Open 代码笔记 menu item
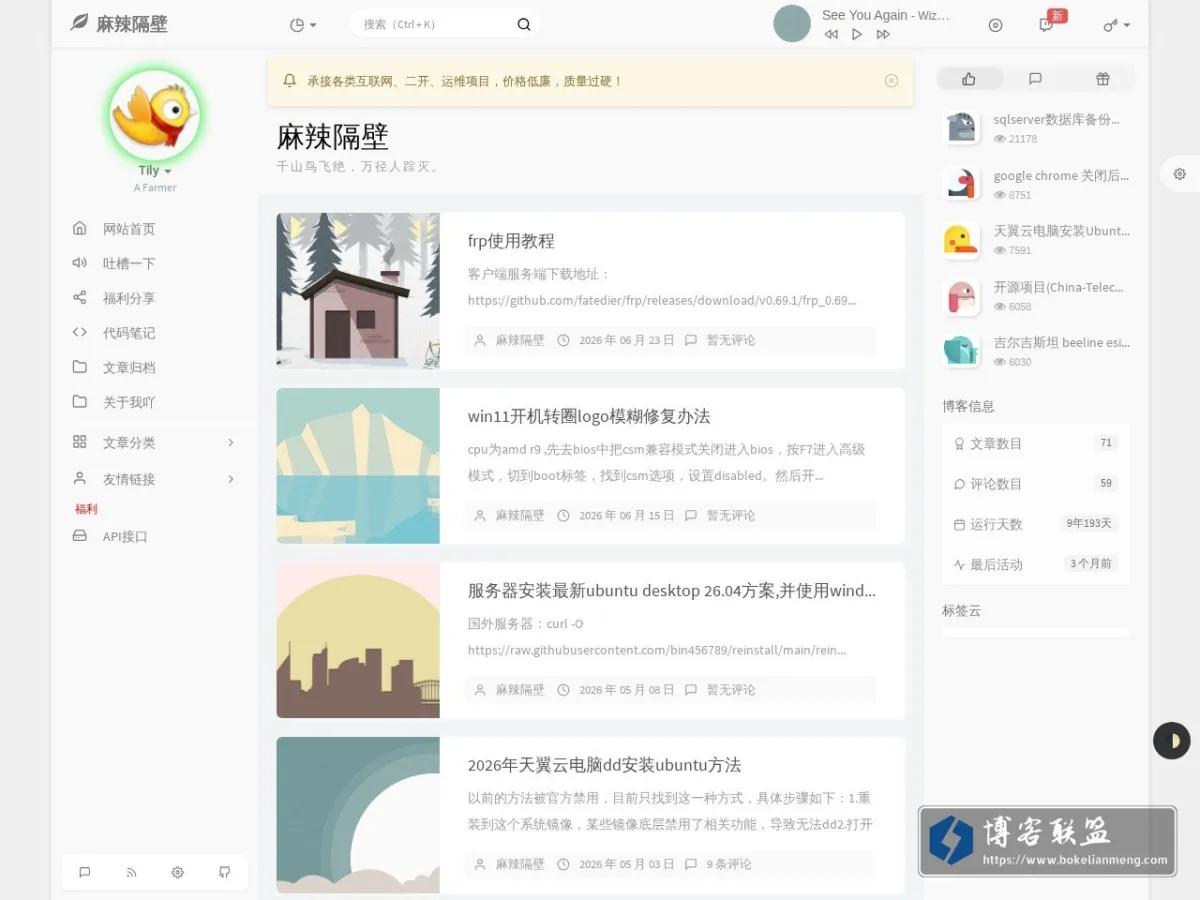The width and height of the screenshot is (1200, 900). click(154, 333)
